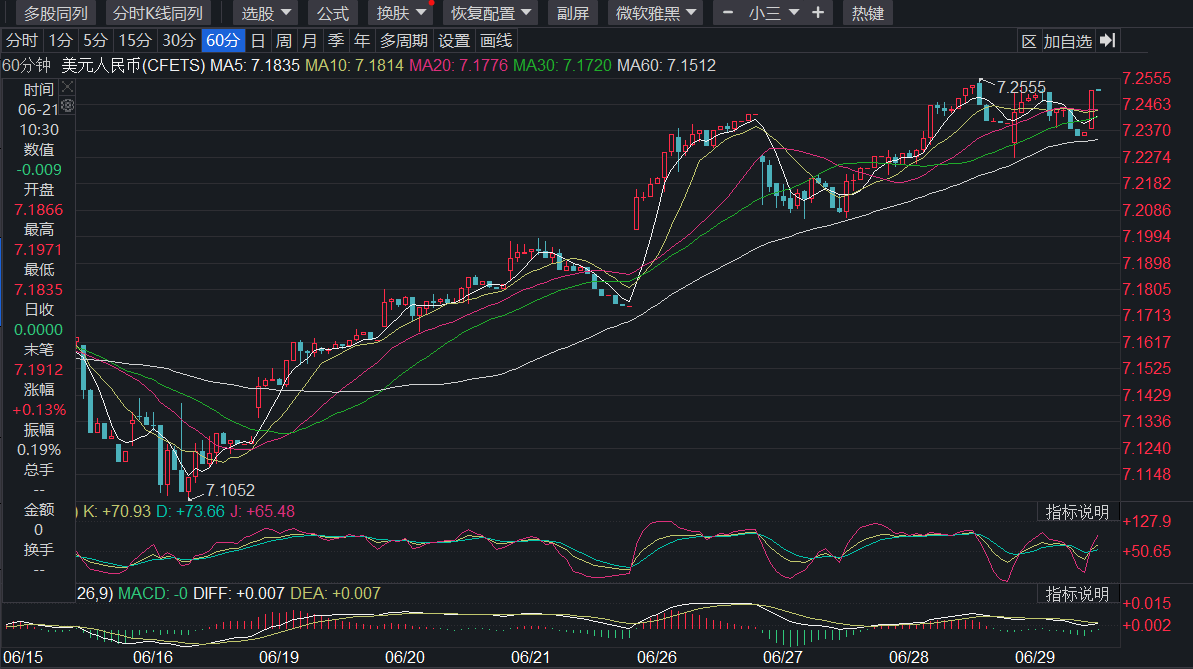Click the collapse-to-right arrow icon
The width and height of the screenshot is (1193, 669).
click(x=1108, y=41)
